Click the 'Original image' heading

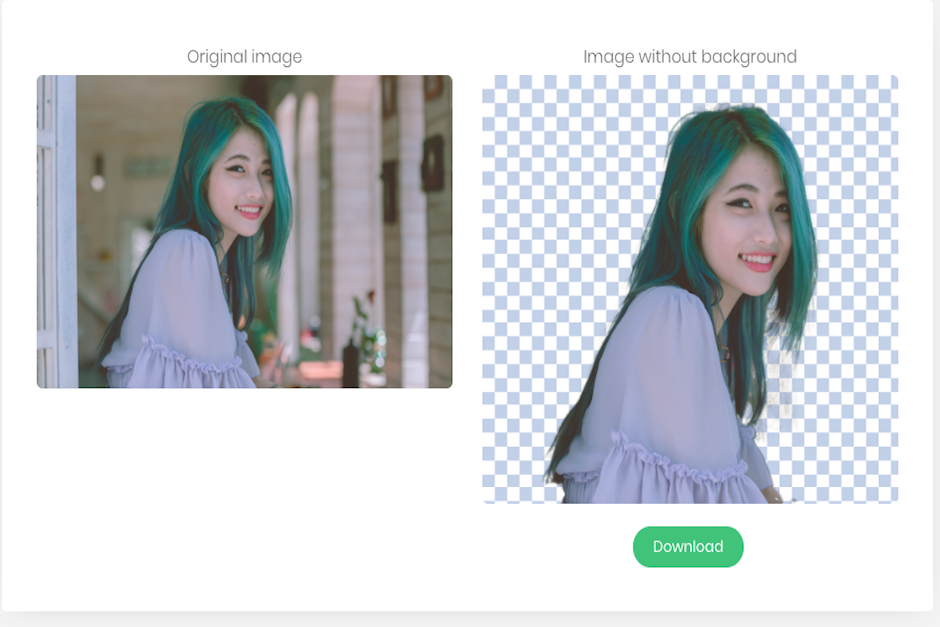pos(243,57)
